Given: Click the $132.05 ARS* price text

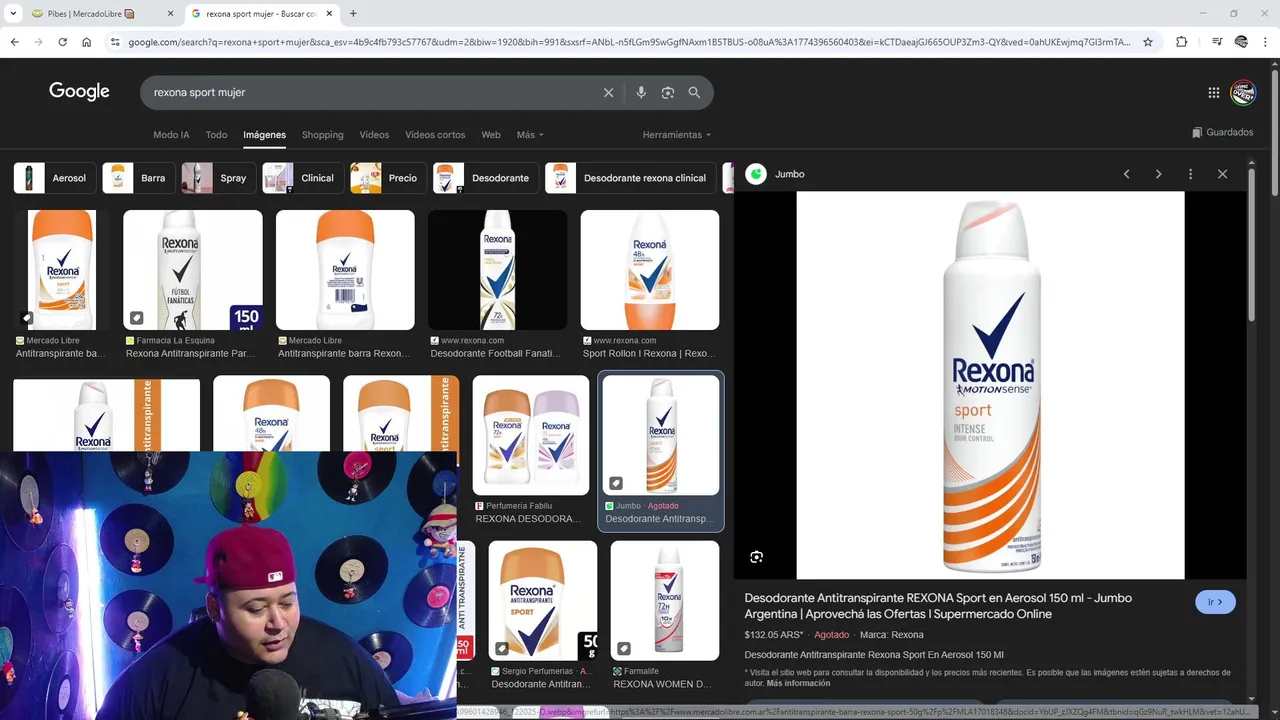Looking at the screenshot, I should 774,635.
